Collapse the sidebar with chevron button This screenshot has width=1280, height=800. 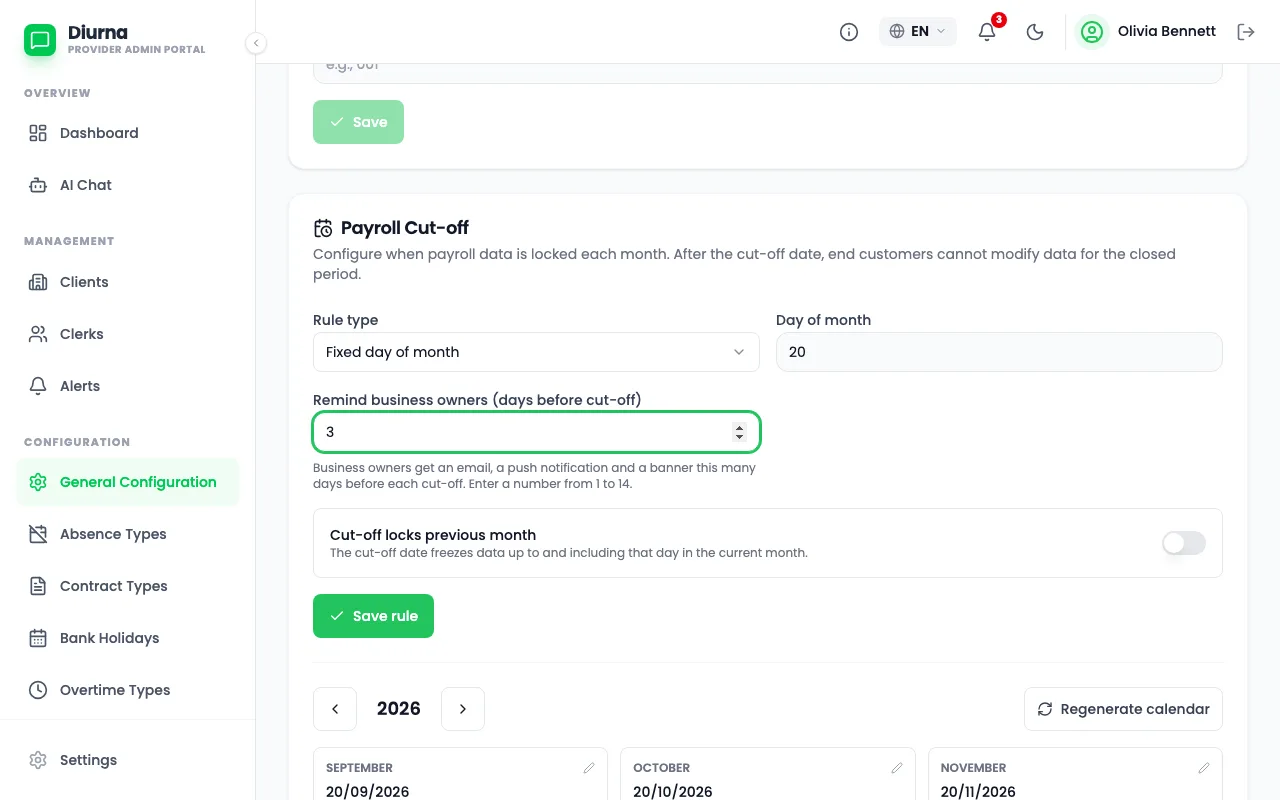click(256, 43)
